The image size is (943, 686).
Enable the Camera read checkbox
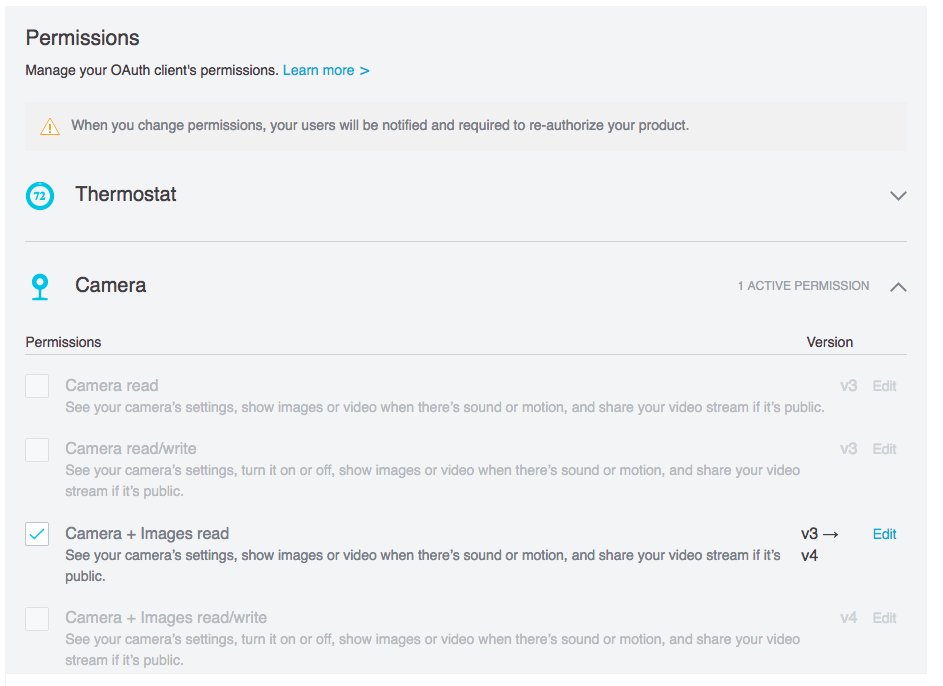[37, 386]
